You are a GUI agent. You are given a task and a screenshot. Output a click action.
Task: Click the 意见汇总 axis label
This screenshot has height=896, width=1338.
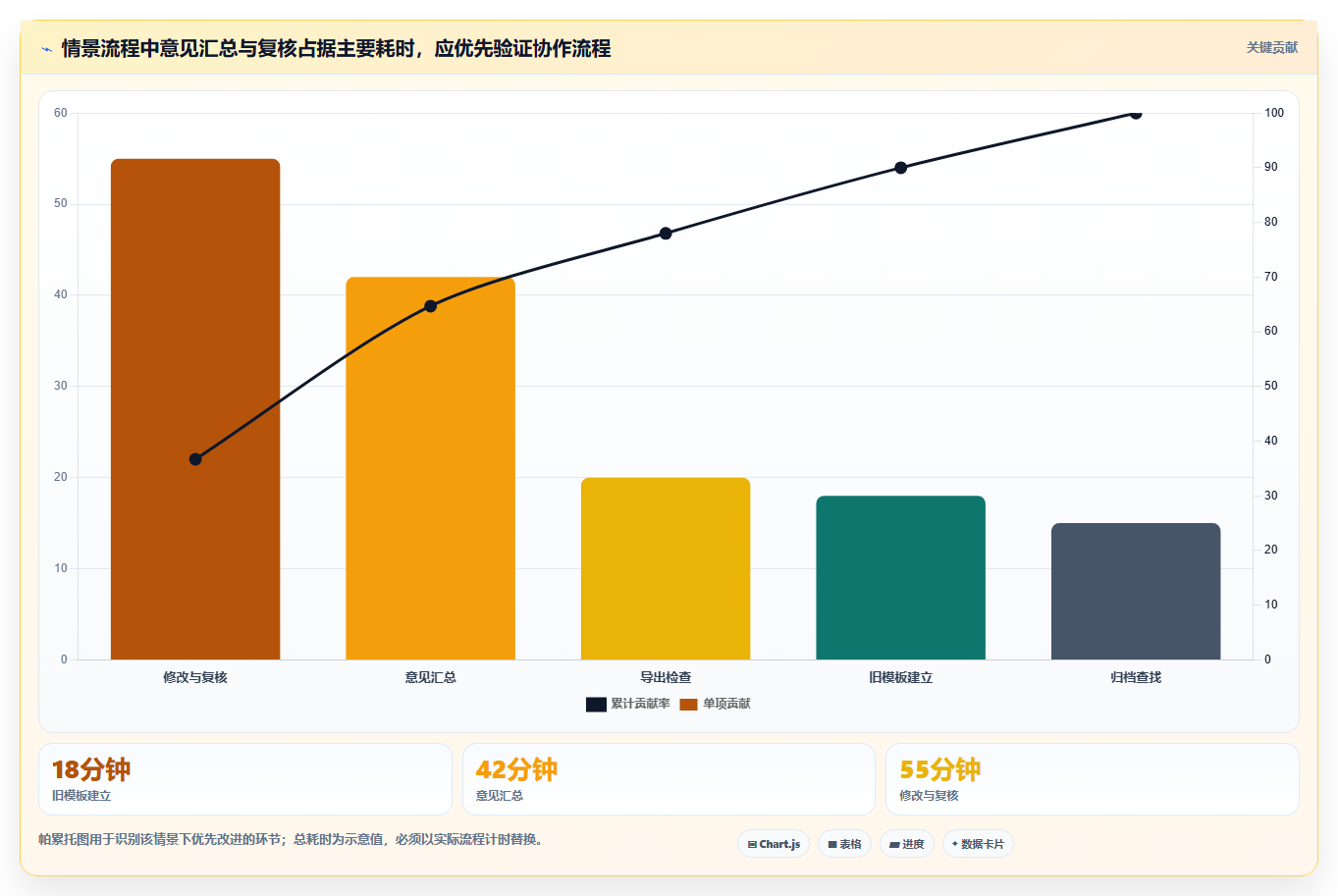pos(430,677)
